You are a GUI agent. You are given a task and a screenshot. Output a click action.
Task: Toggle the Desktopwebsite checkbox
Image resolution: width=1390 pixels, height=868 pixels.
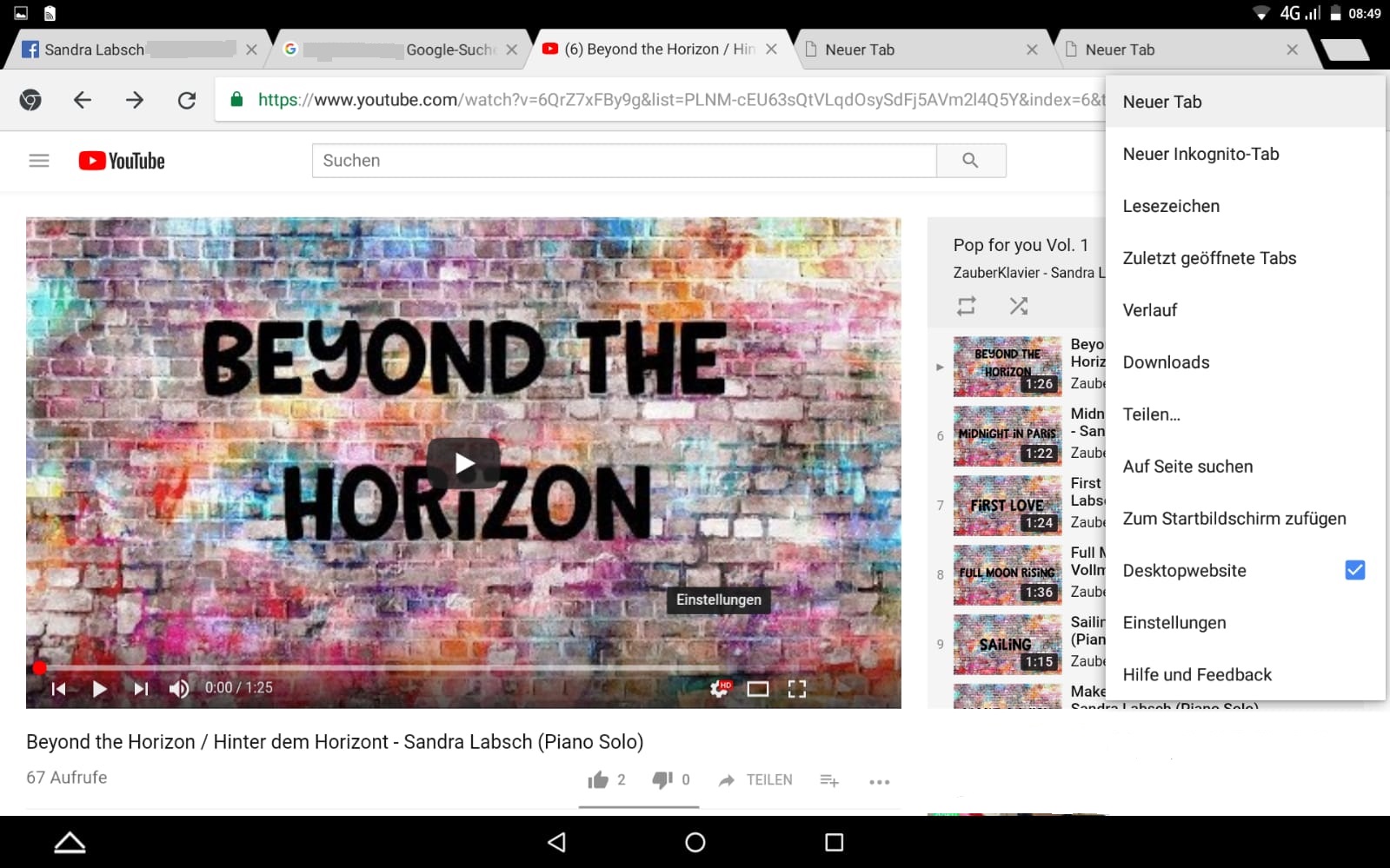[x=1354, y=570]
